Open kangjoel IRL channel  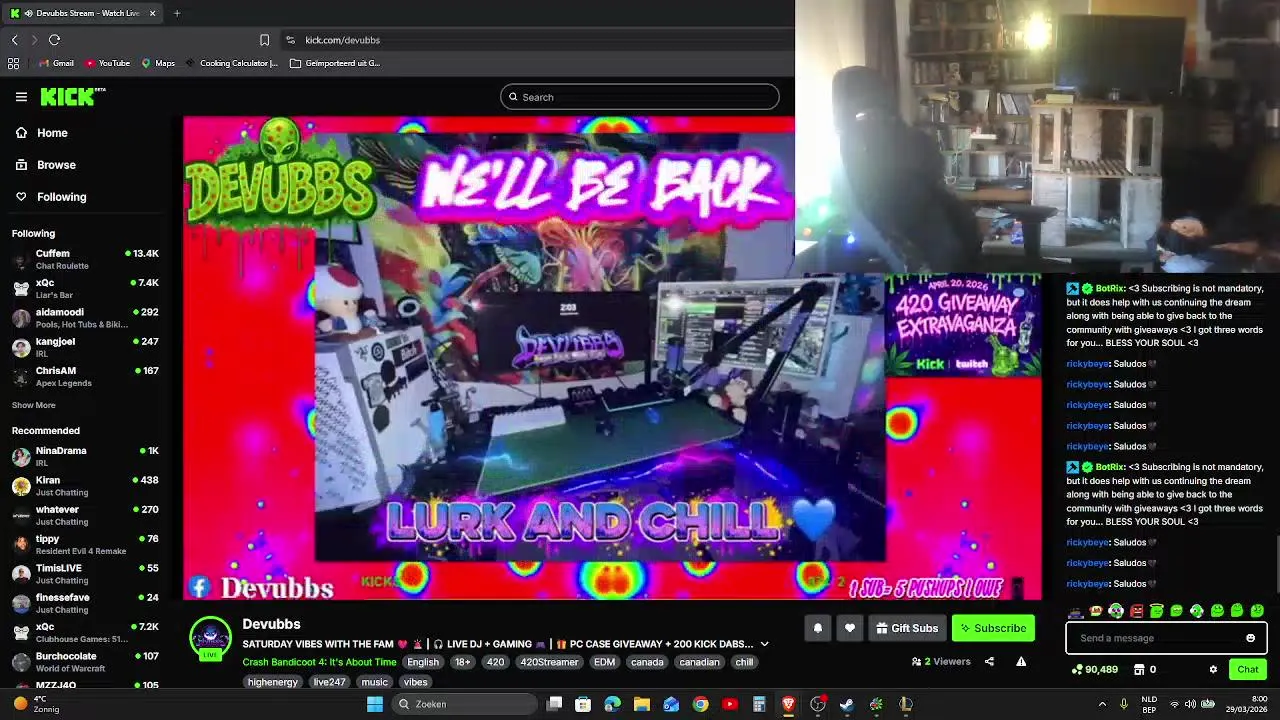[85, 347]
